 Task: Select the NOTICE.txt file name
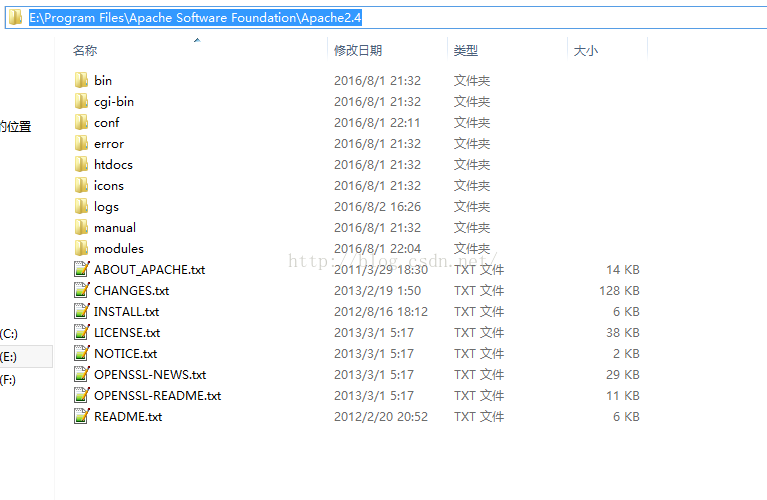pyautogui.click(x=126, y=354)
